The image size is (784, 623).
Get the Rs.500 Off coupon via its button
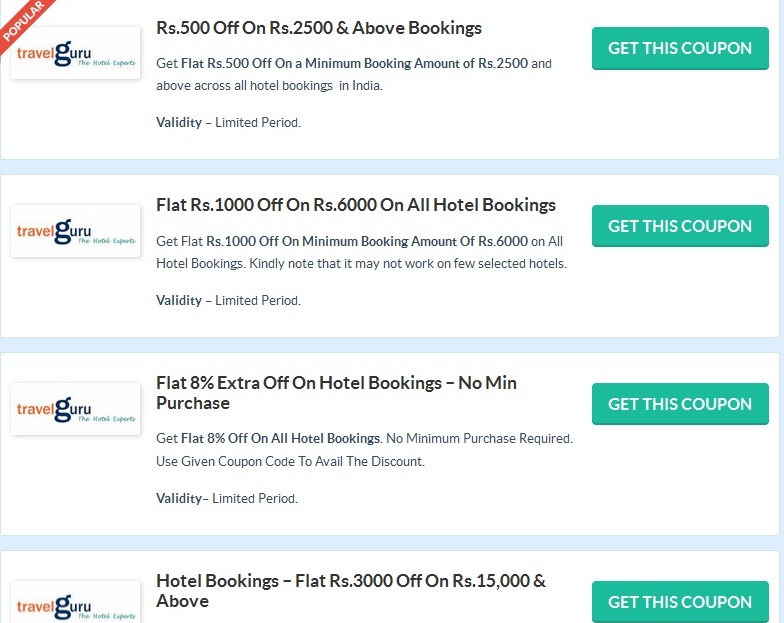[680, 48]
